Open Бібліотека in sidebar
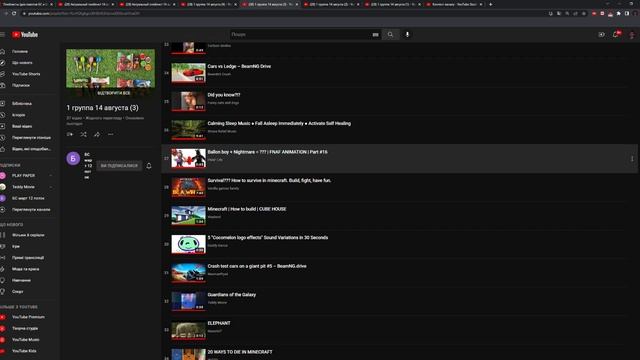 click(22, 104)
